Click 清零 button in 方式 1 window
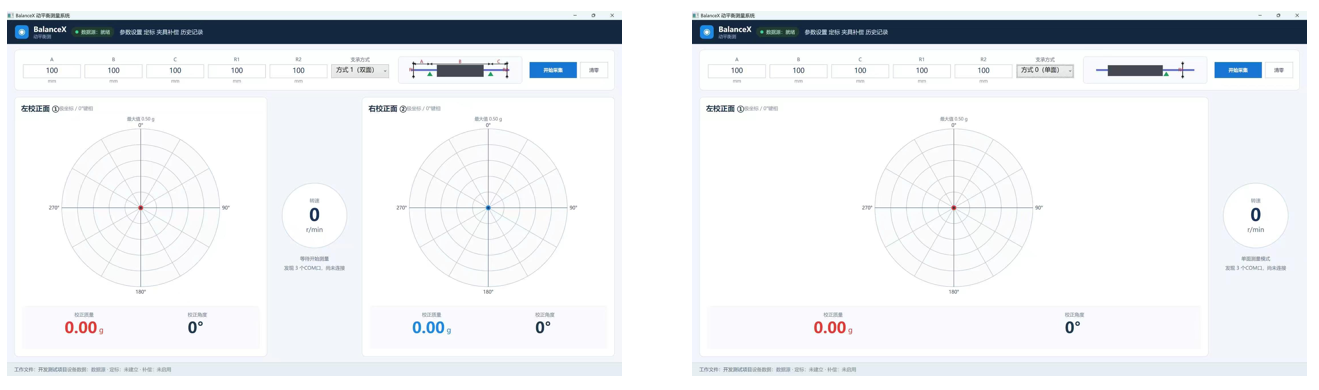This screenshot has width=1319, height=390. click(x=594, y=70)
